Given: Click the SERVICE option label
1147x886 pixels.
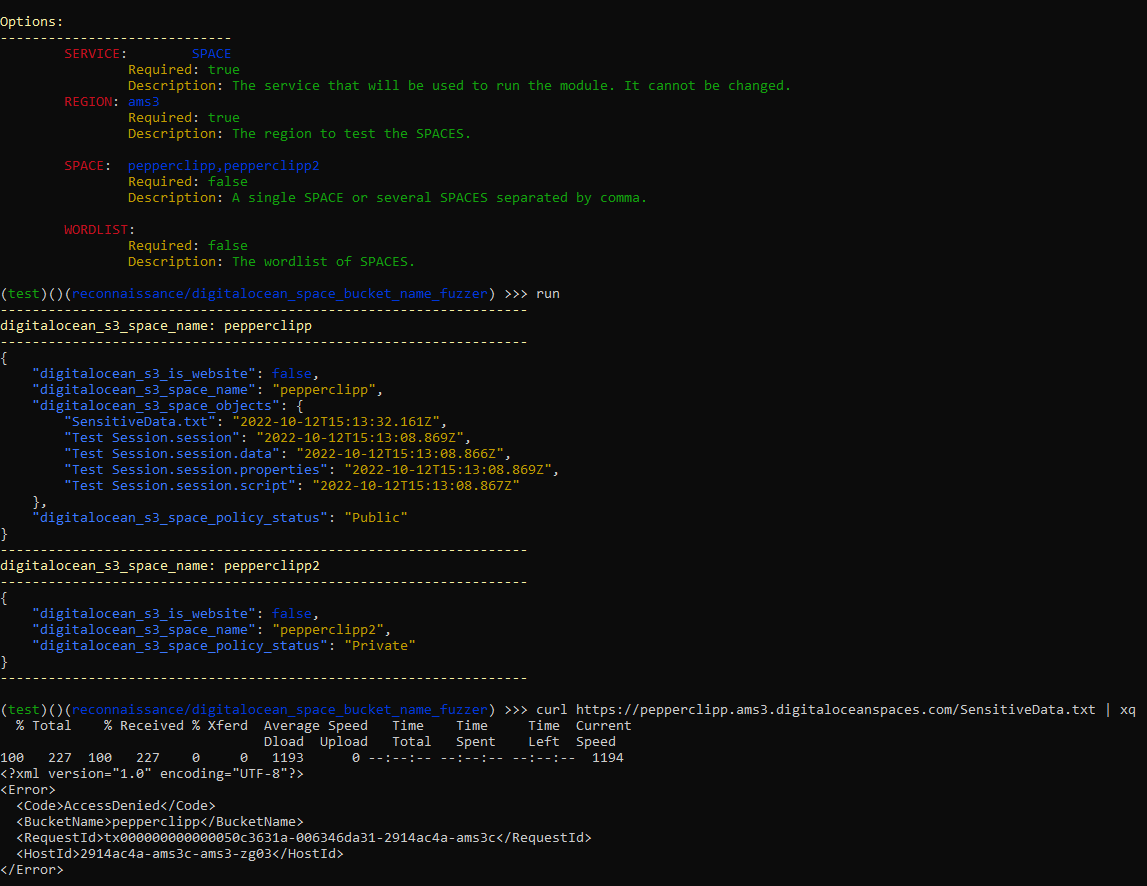Looking at the screenshot, I should pos(95,54).
